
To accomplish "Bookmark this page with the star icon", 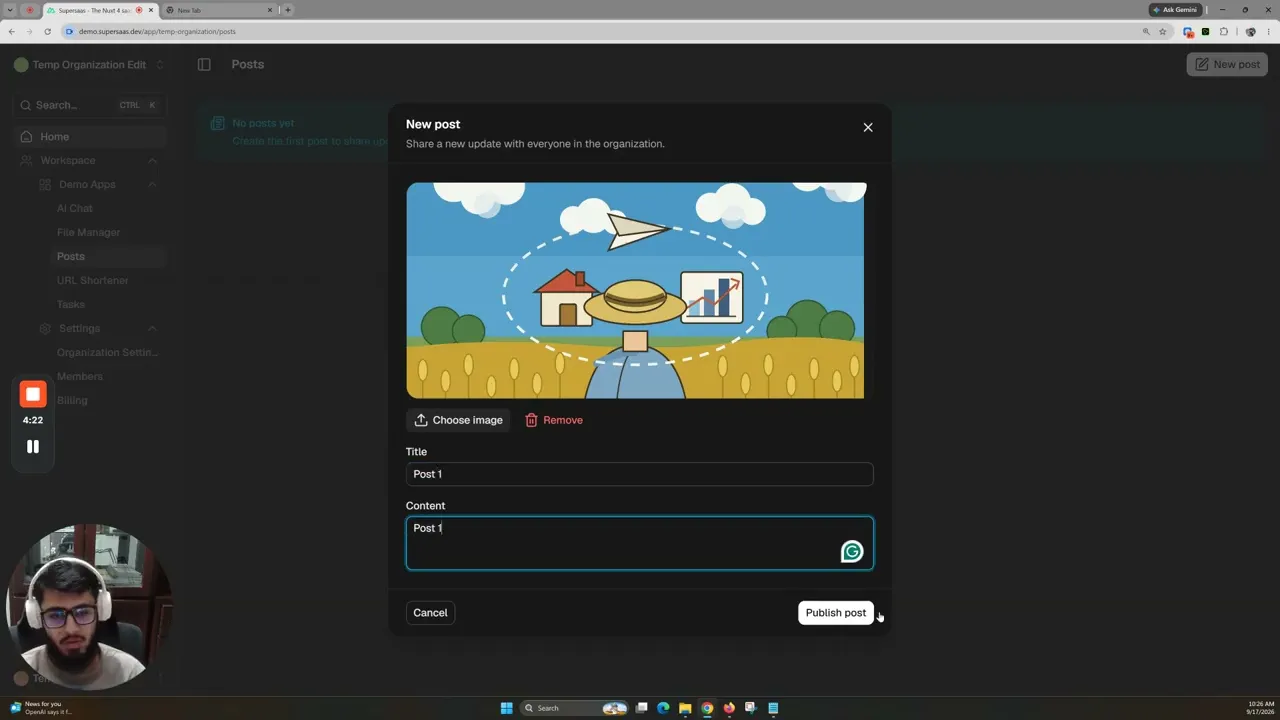I will click(1163, 31).
